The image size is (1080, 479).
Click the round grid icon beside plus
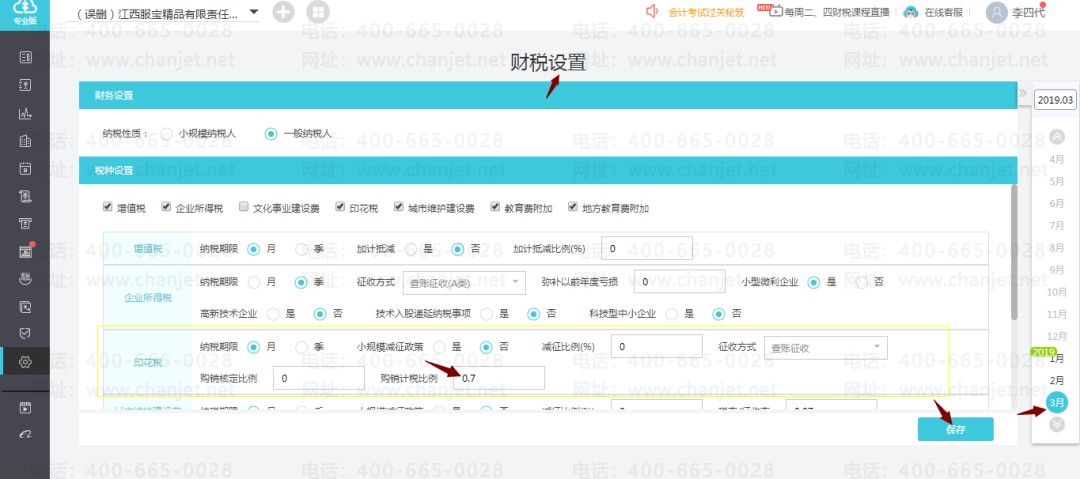[x=318, y=12]
